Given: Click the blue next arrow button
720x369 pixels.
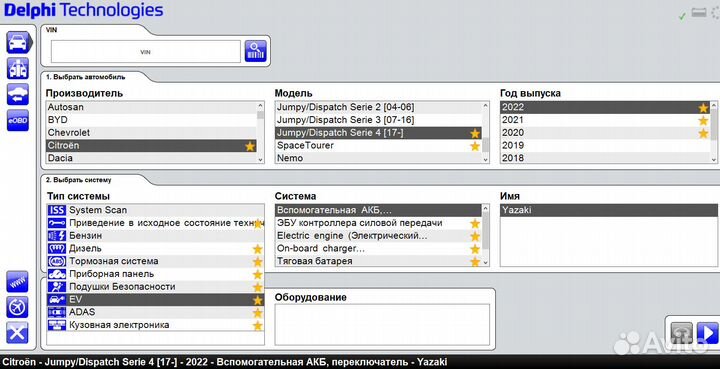Looking at the screenshot, I should click(x=707, y=333).
